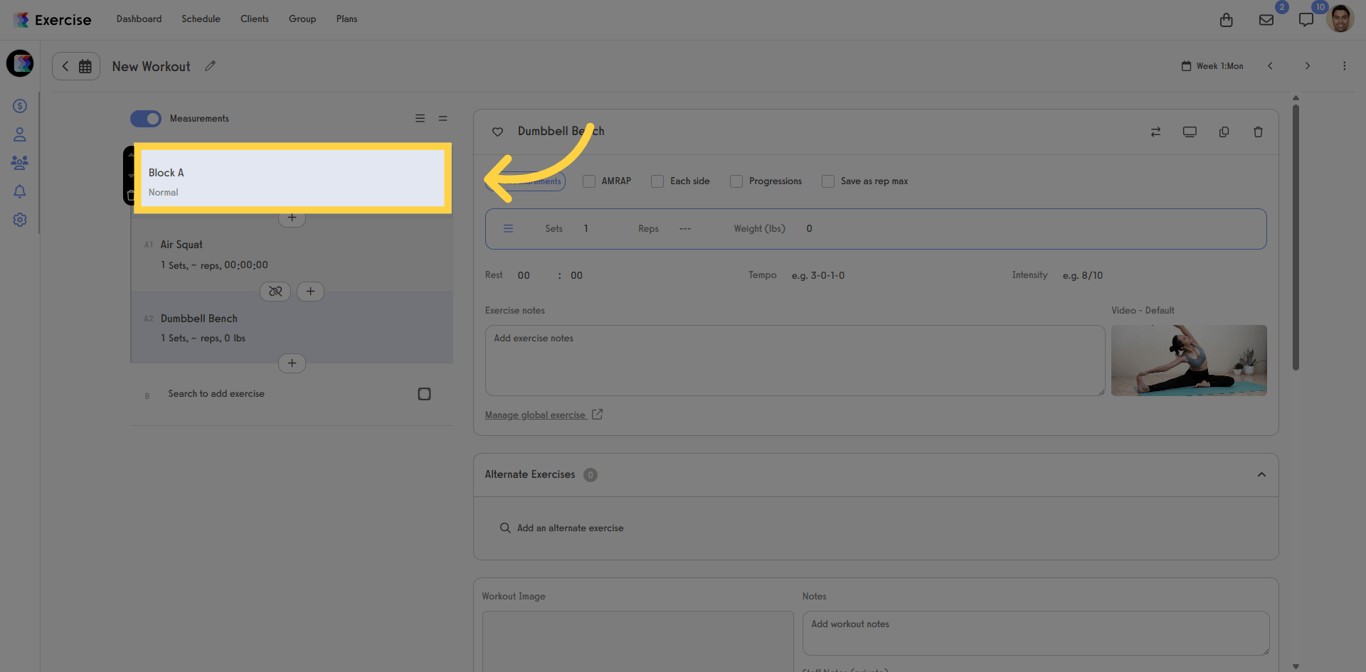
Task: Open the workout three-dot options menu
Action: click(1344, 66)
